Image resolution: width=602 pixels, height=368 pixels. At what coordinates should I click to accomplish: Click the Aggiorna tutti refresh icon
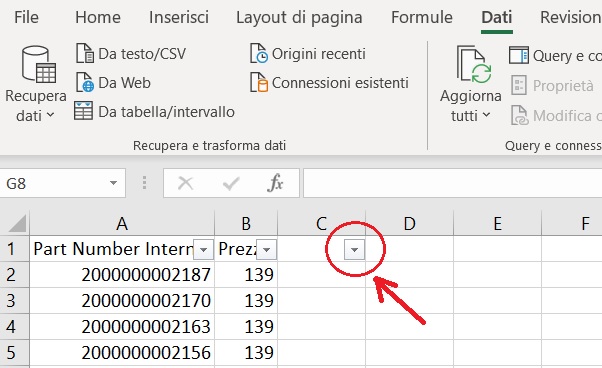471,64
